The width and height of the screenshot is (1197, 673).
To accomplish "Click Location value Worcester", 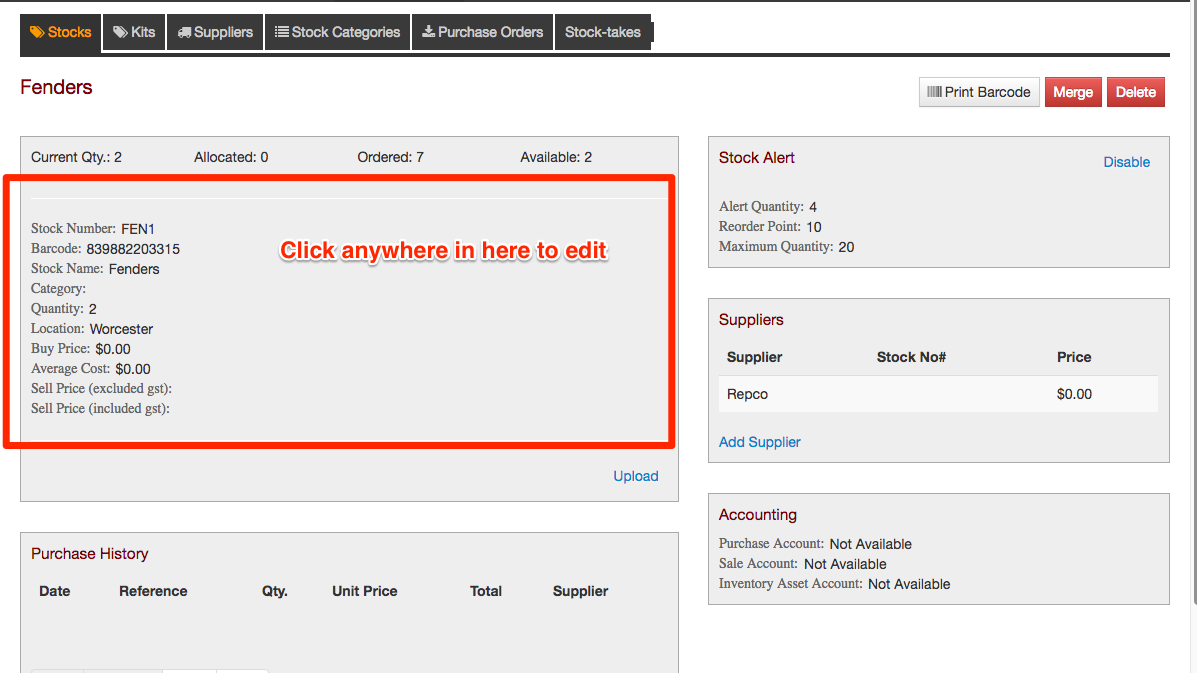I will click(121, 329).
